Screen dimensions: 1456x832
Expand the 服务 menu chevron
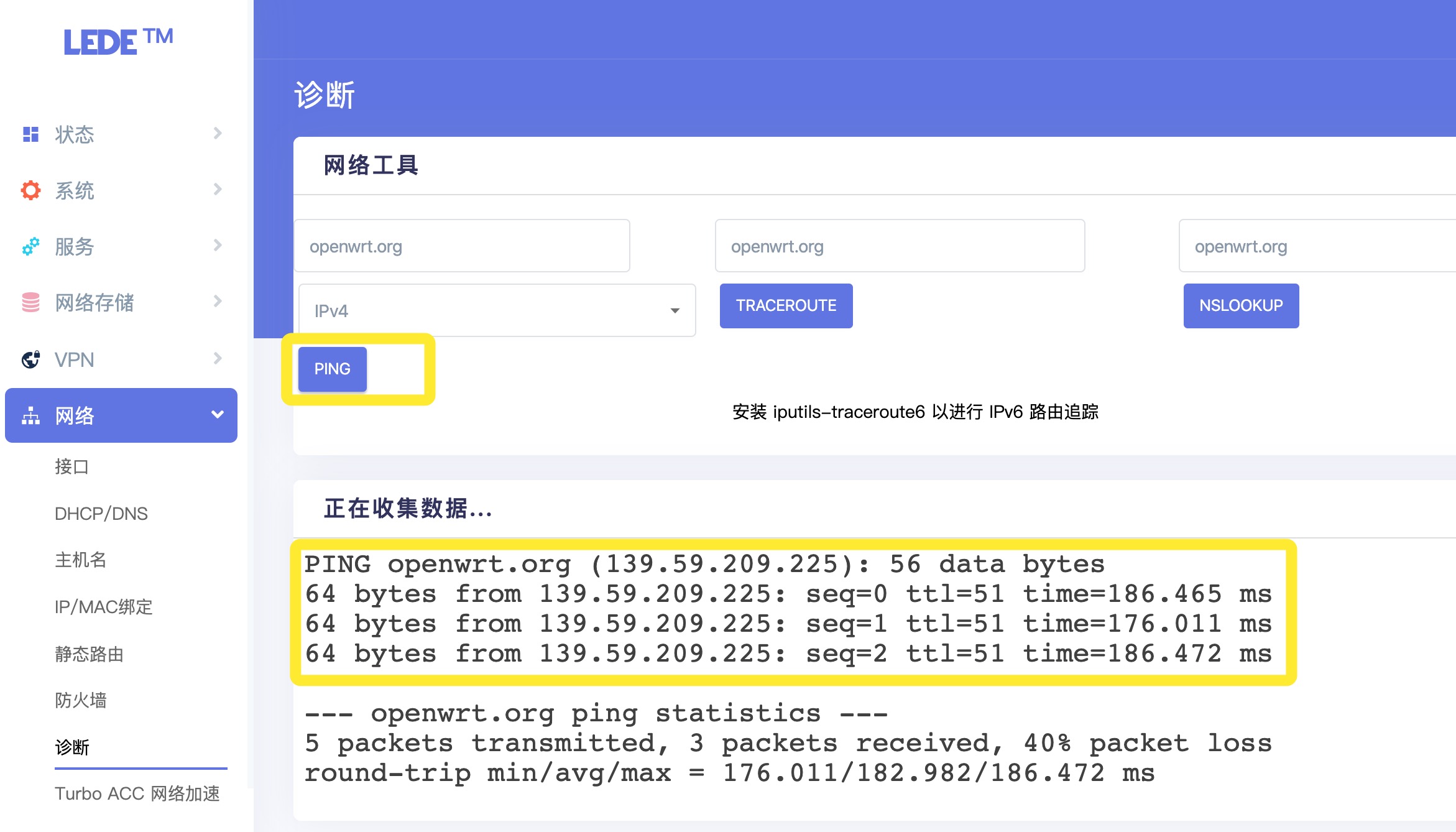point(218,245)
